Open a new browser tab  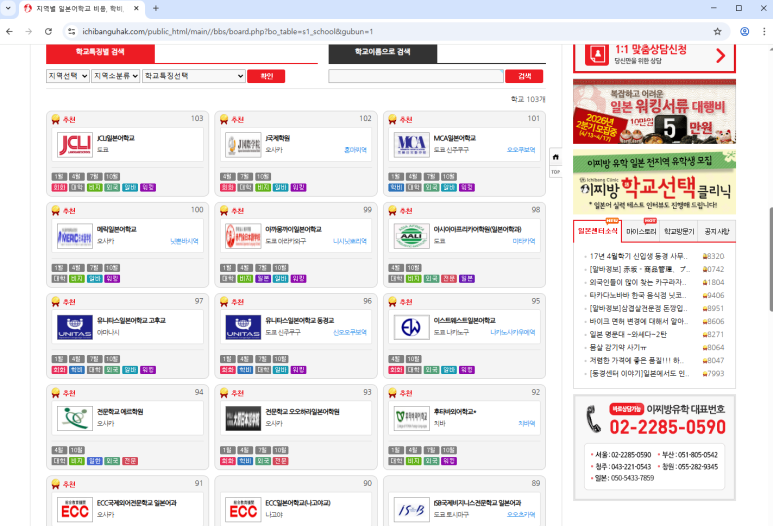(155, 8)
